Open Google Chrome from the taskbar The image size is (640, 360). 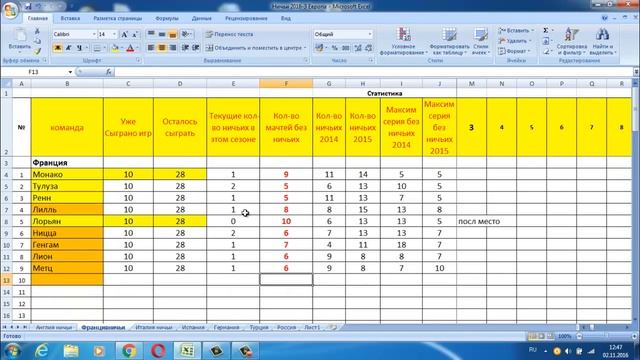click(x=129, y=351)
